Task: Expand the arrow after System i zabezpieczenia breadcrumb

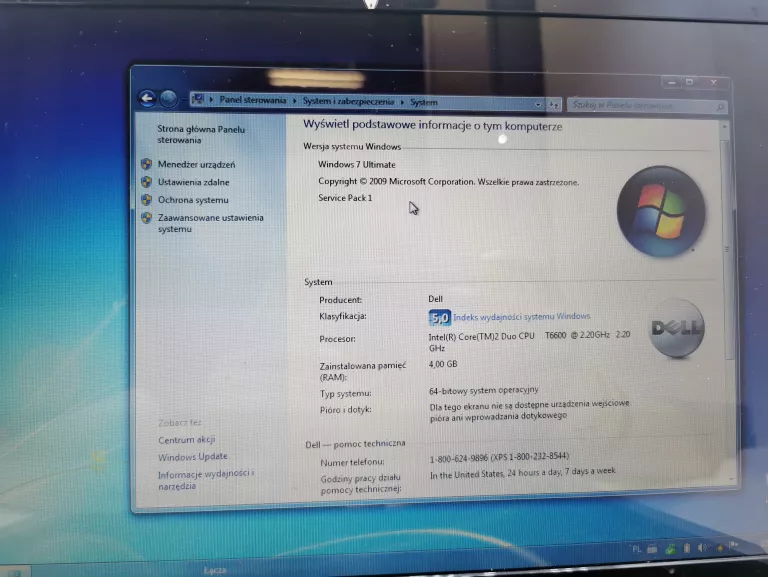Action: coord(402,102)
